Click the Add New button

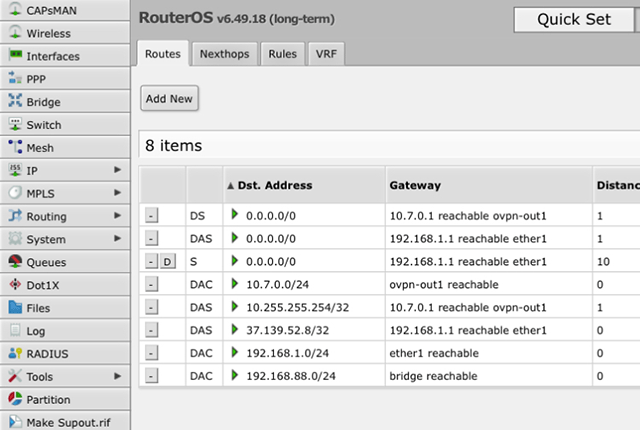[x=169, y=98]
